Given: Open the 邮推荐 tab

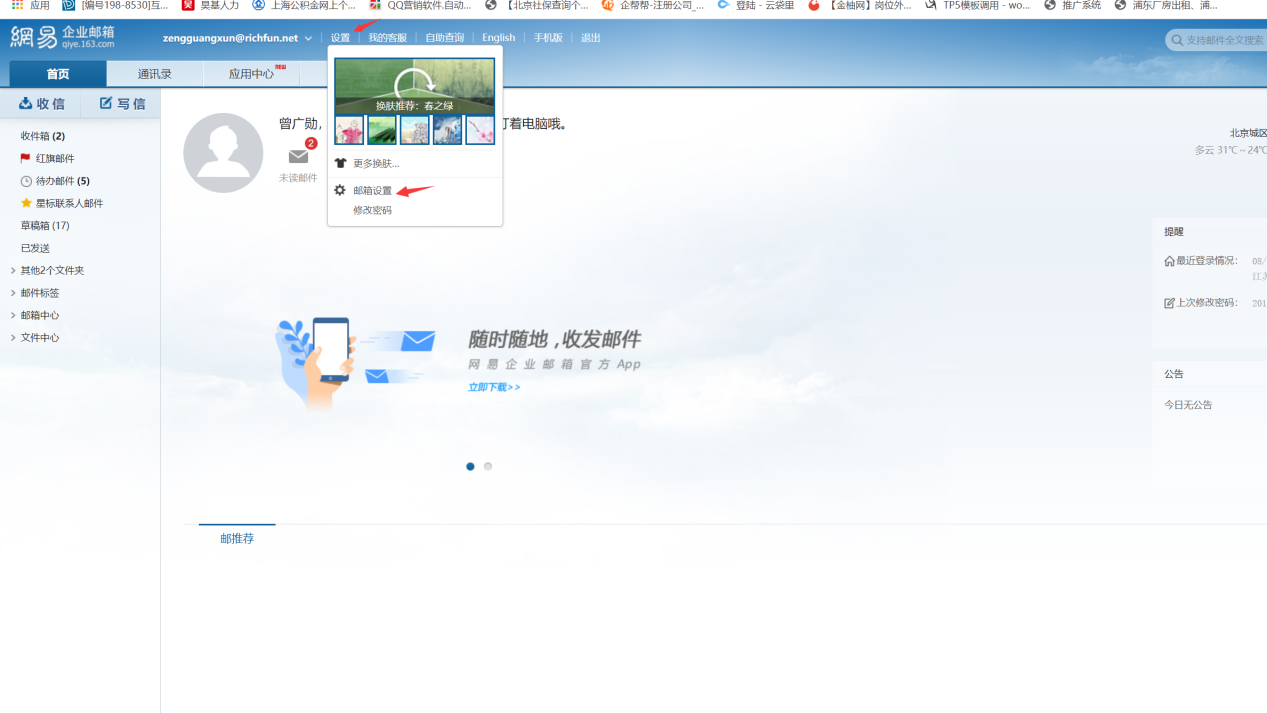Looking at the screenshot, I should point(237,538).
